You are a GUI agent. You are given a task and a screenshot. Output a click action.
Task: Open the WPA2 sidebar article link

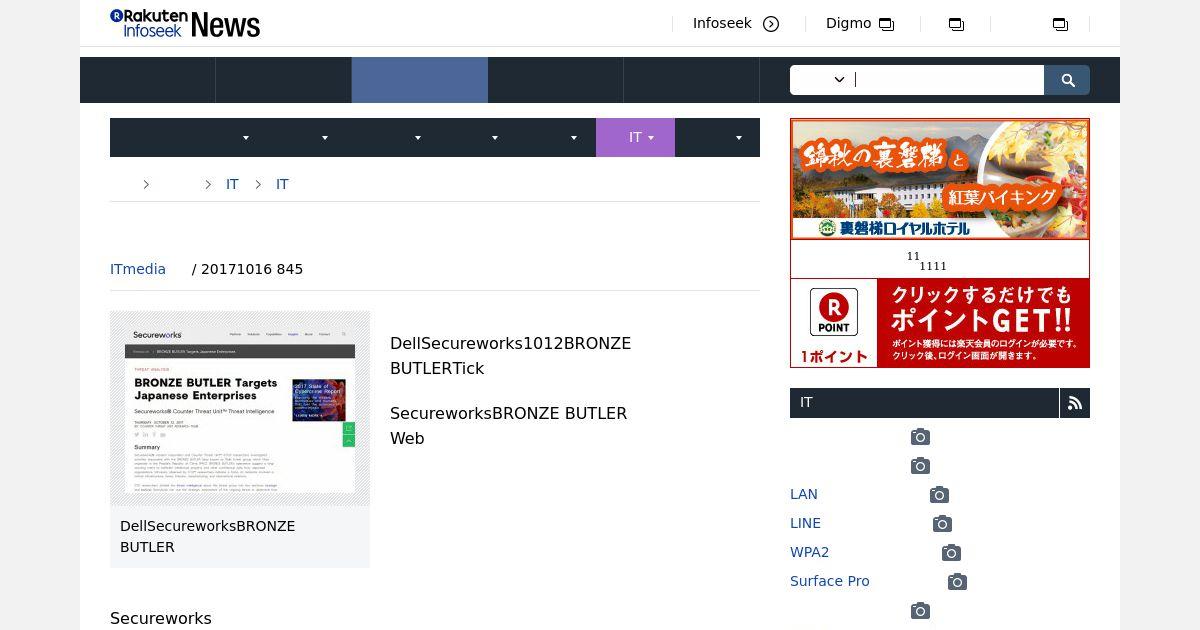809,552
